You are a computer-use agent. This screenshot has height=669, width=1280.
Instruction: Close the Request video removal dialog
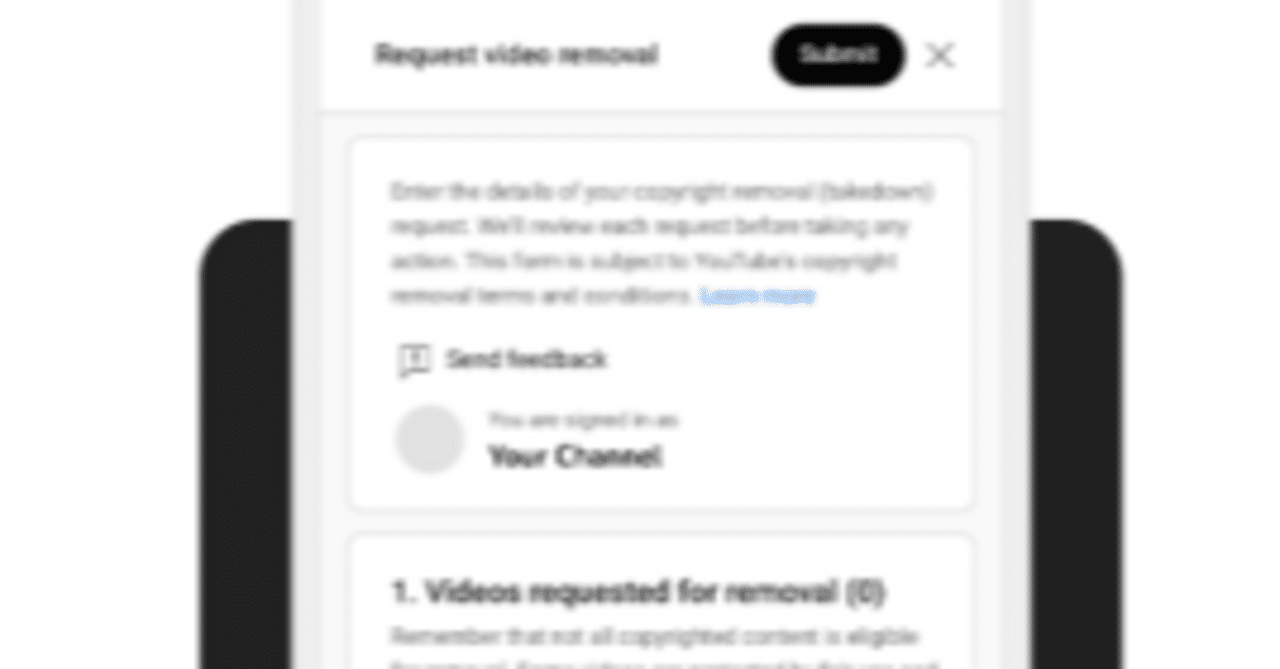pos(939,55)
